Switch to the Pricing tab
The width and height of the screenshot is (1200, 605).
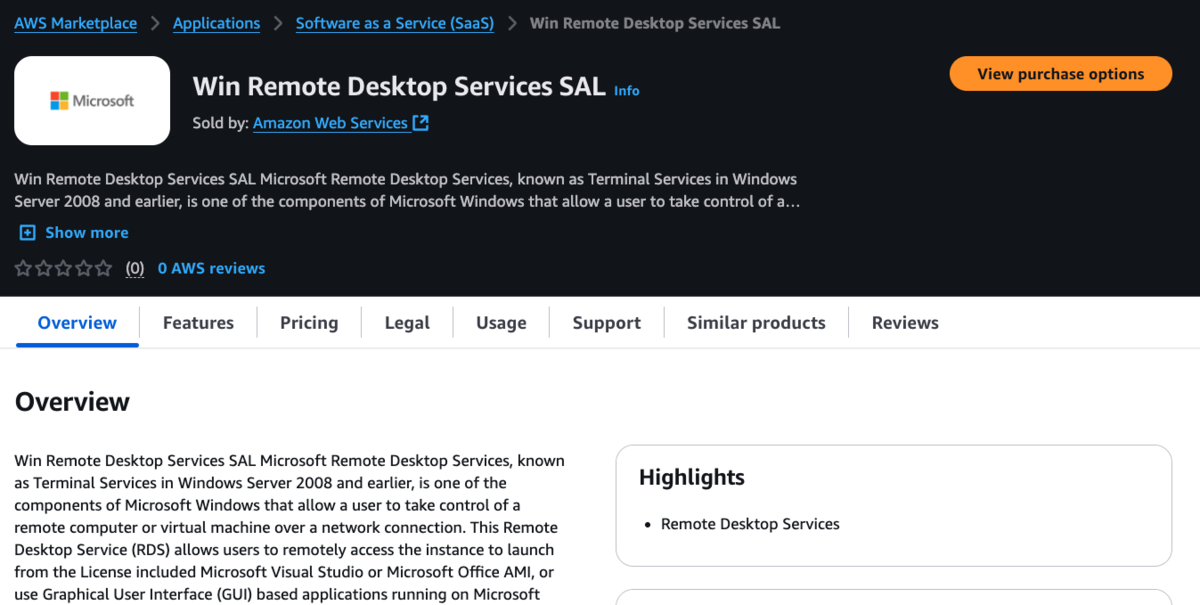pos(309,323)
